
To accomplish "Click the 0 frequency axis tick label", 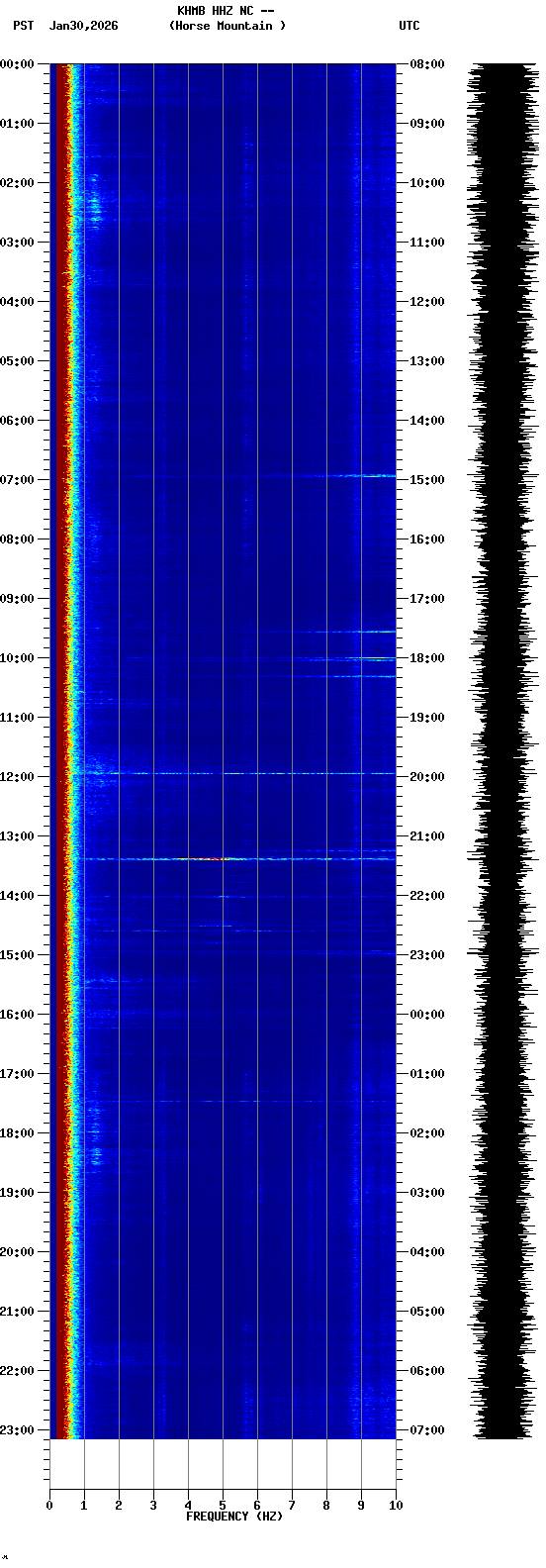I will coord(49,1506).
